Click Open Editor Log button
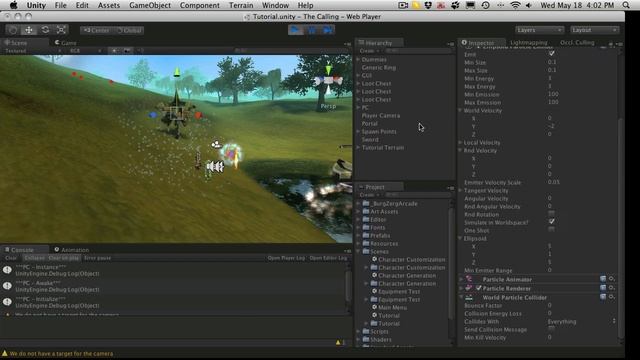The width and height of the screenshot is (640, 360). (x=328, y=258)
